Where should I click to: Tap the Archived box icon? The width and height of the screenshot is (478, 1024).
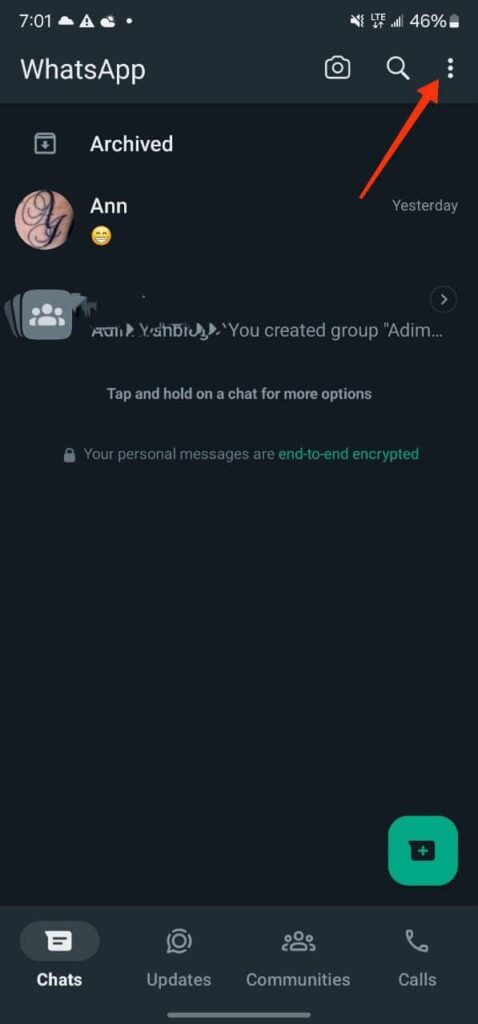pyautogui.click(x=44, y=144)
